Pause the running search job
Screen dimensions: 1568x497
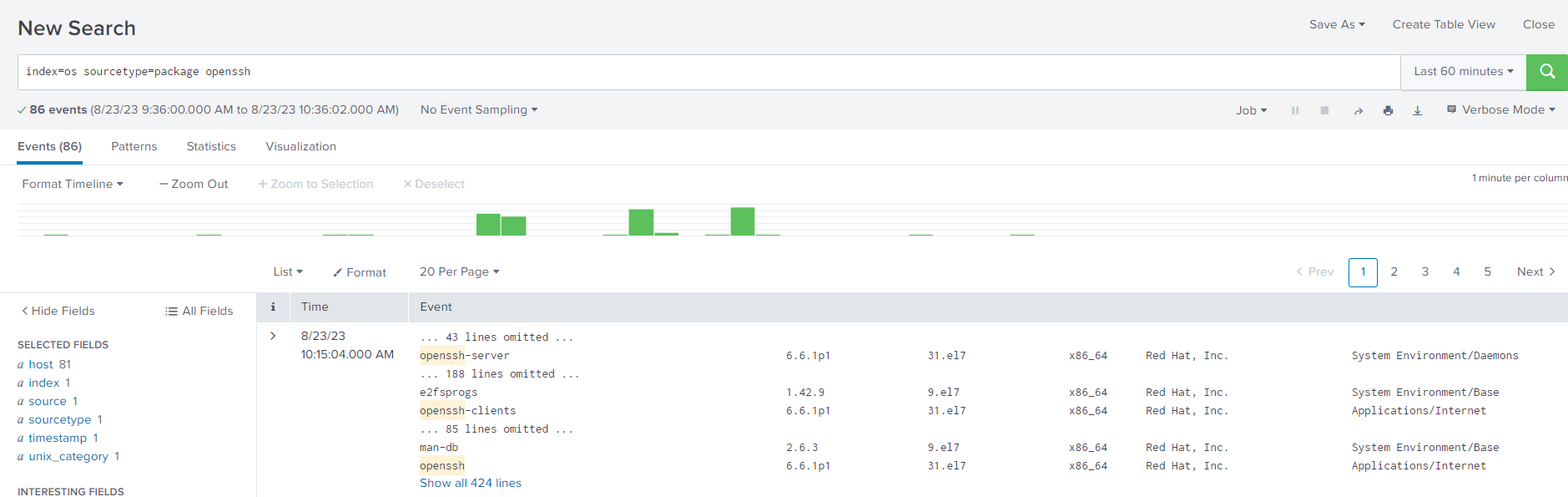1295,110
